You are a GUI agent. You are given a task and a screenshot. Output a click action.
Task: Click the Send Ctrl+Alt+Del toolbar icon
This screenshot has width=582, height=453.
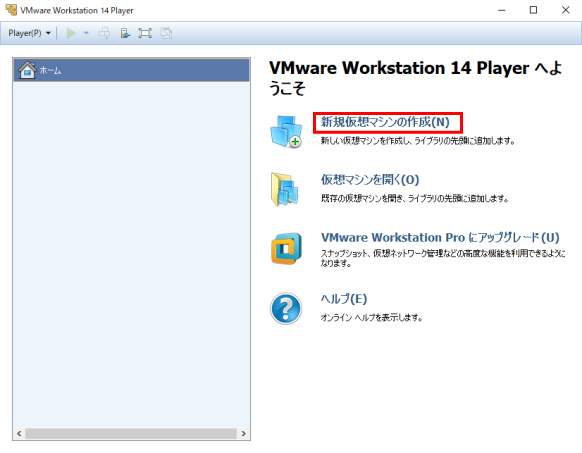[104, 33]
